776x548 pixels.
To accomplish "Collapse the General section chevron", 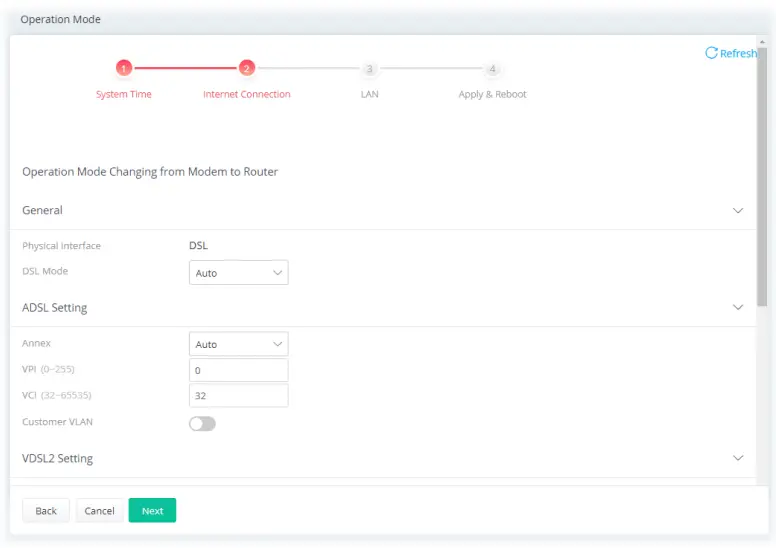I will click(x=737, y=210).
